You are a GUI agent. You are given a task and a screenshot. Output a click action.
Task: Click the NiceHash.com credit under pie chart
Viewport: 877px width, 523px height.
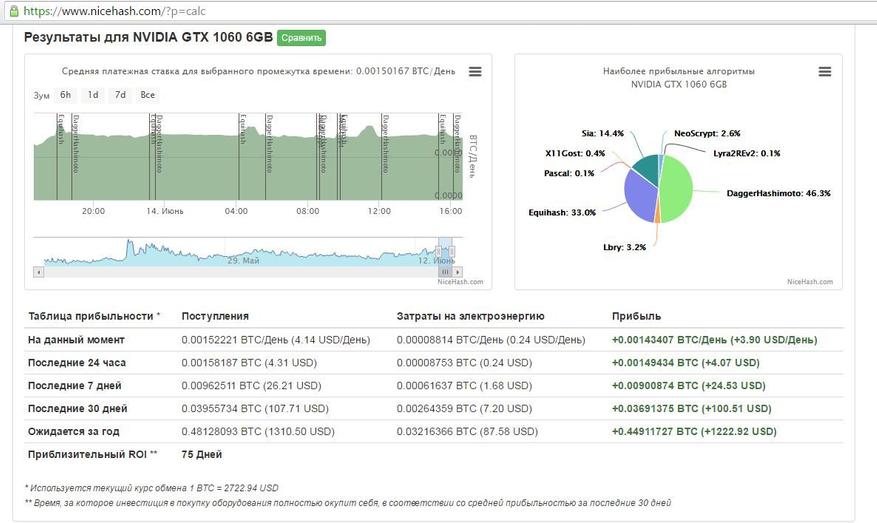[x=810, y=282]
